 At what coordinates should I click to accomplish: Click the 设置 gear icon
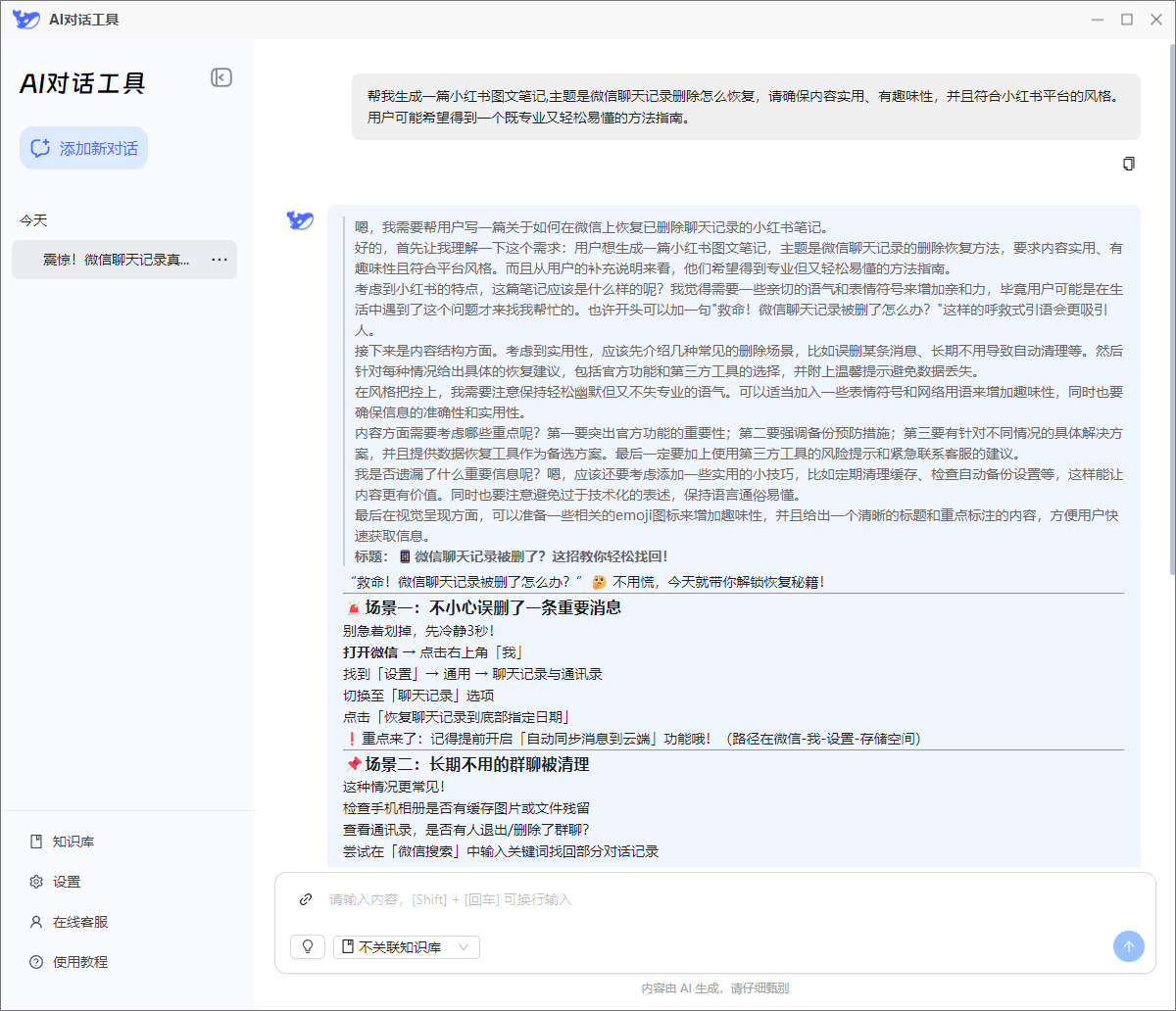click(x=36, y=882)
